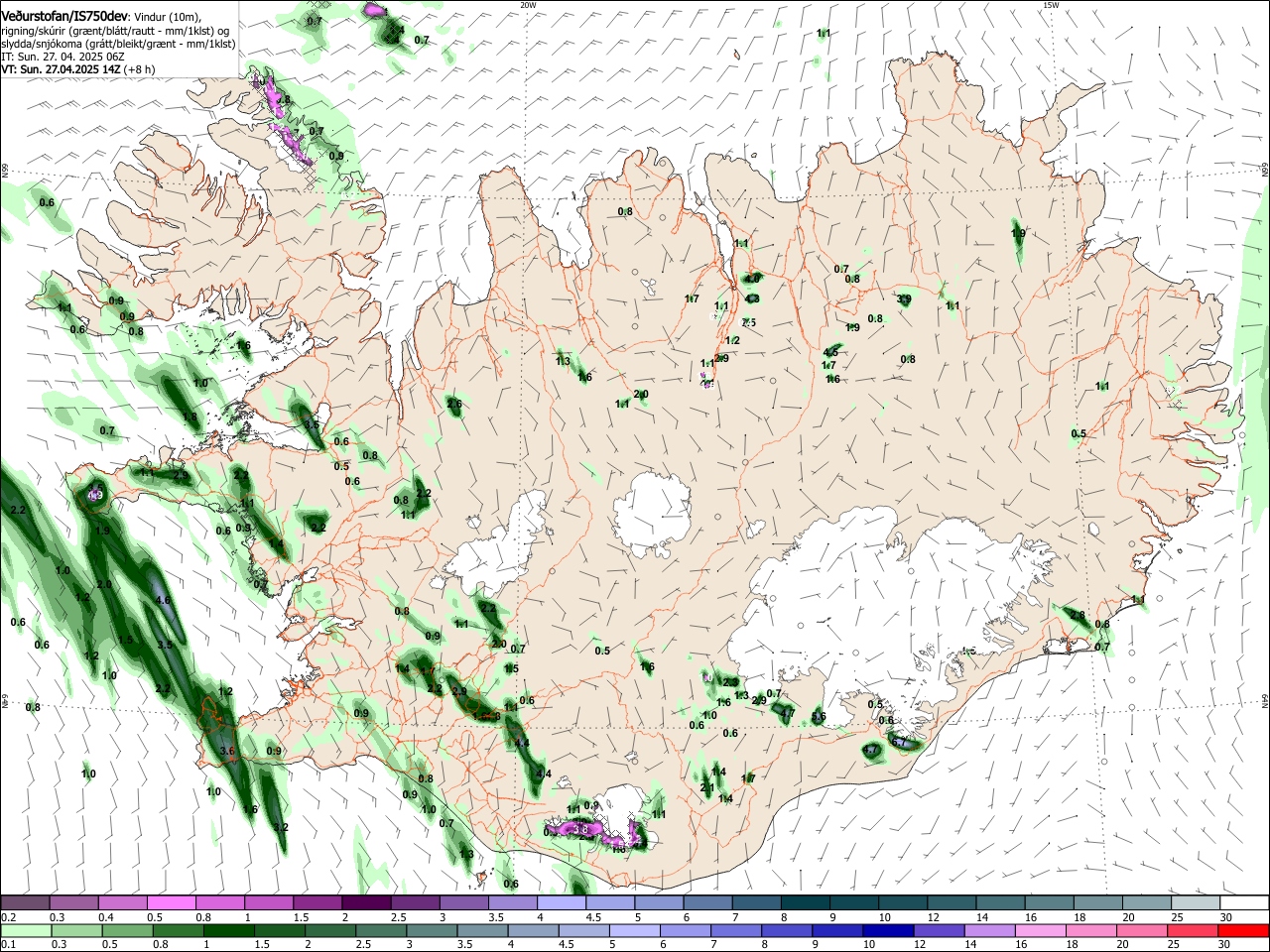The width and height of the screenshot is (1270, 952).
Task: Select the 'VT: Sun. 27.04.2025 14Z (+8 h)' line
Action: point(77,70)
